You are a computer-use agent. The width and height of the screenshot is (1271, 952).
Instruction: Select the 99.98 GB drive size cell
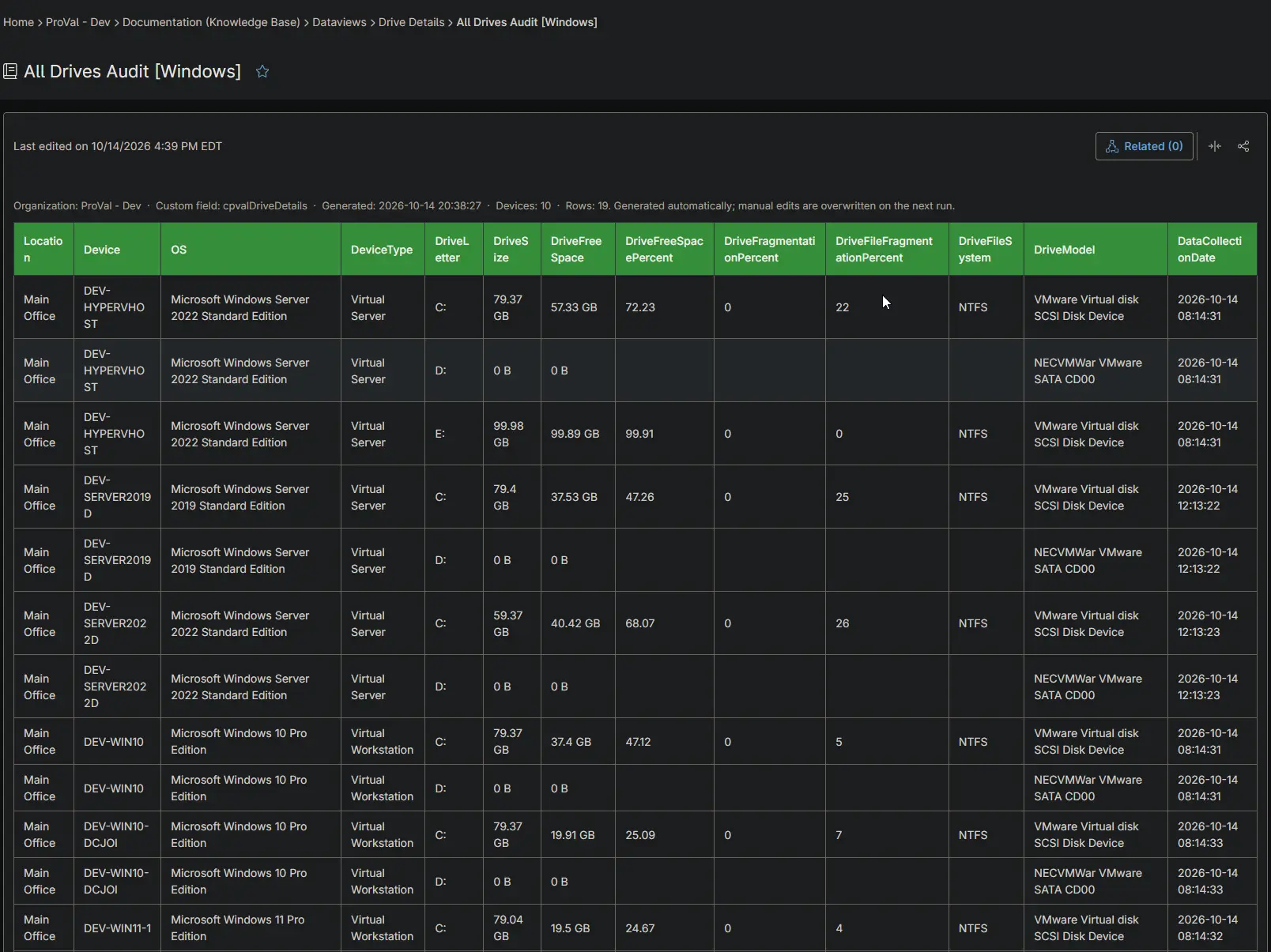pos(511,434)
